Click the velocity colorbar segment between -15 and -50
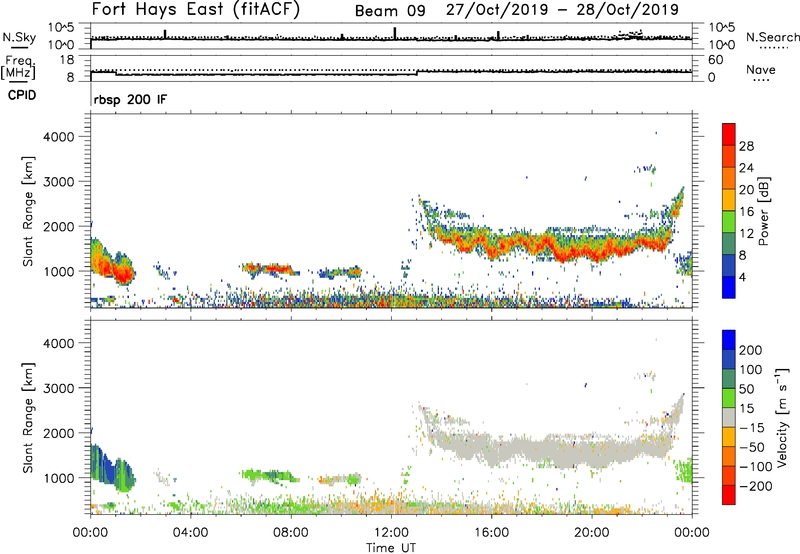 [x=729, y=437]
